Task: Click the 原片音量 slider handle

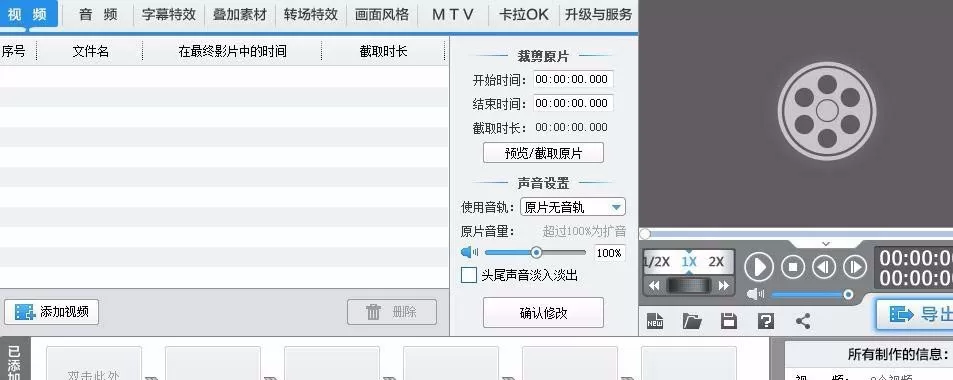Action: coord(536,252)
